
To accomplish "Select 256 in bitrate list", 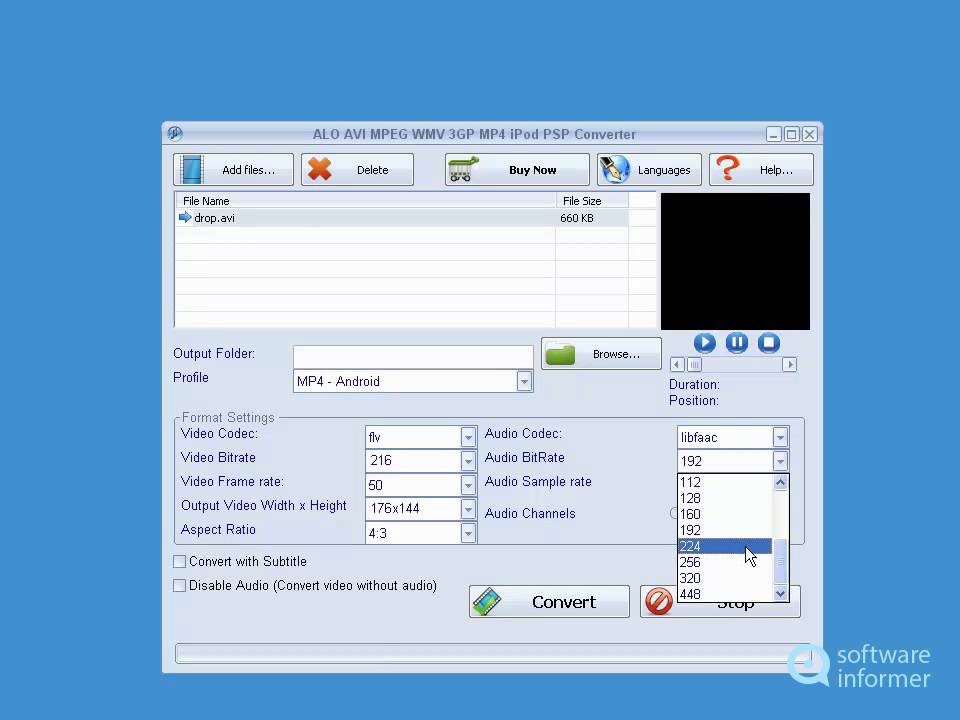I will click(x=725, y=562).
